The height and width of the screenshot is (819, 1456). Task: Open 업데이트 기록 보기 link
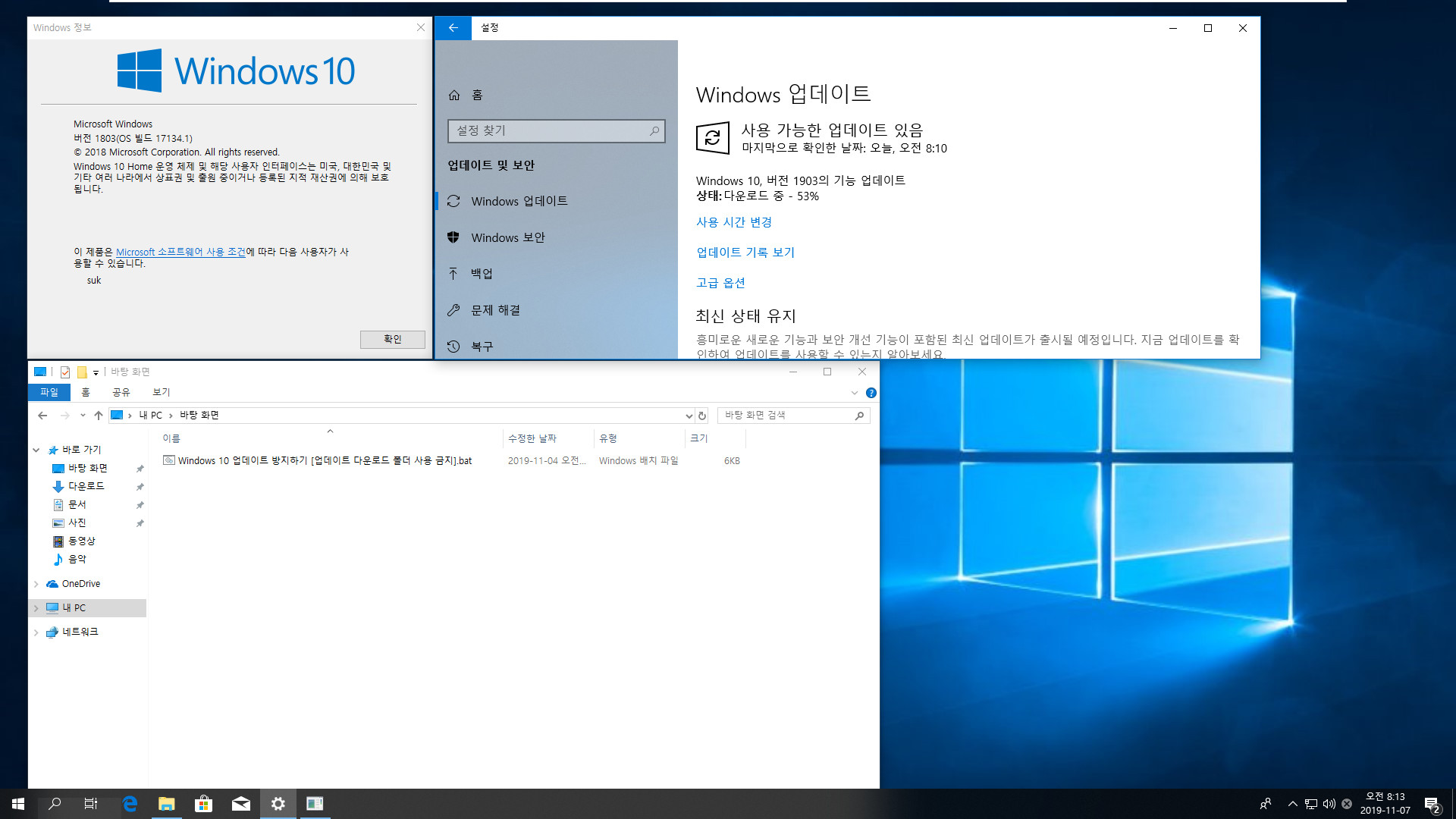pyautogui.click(x=745, y=253)
